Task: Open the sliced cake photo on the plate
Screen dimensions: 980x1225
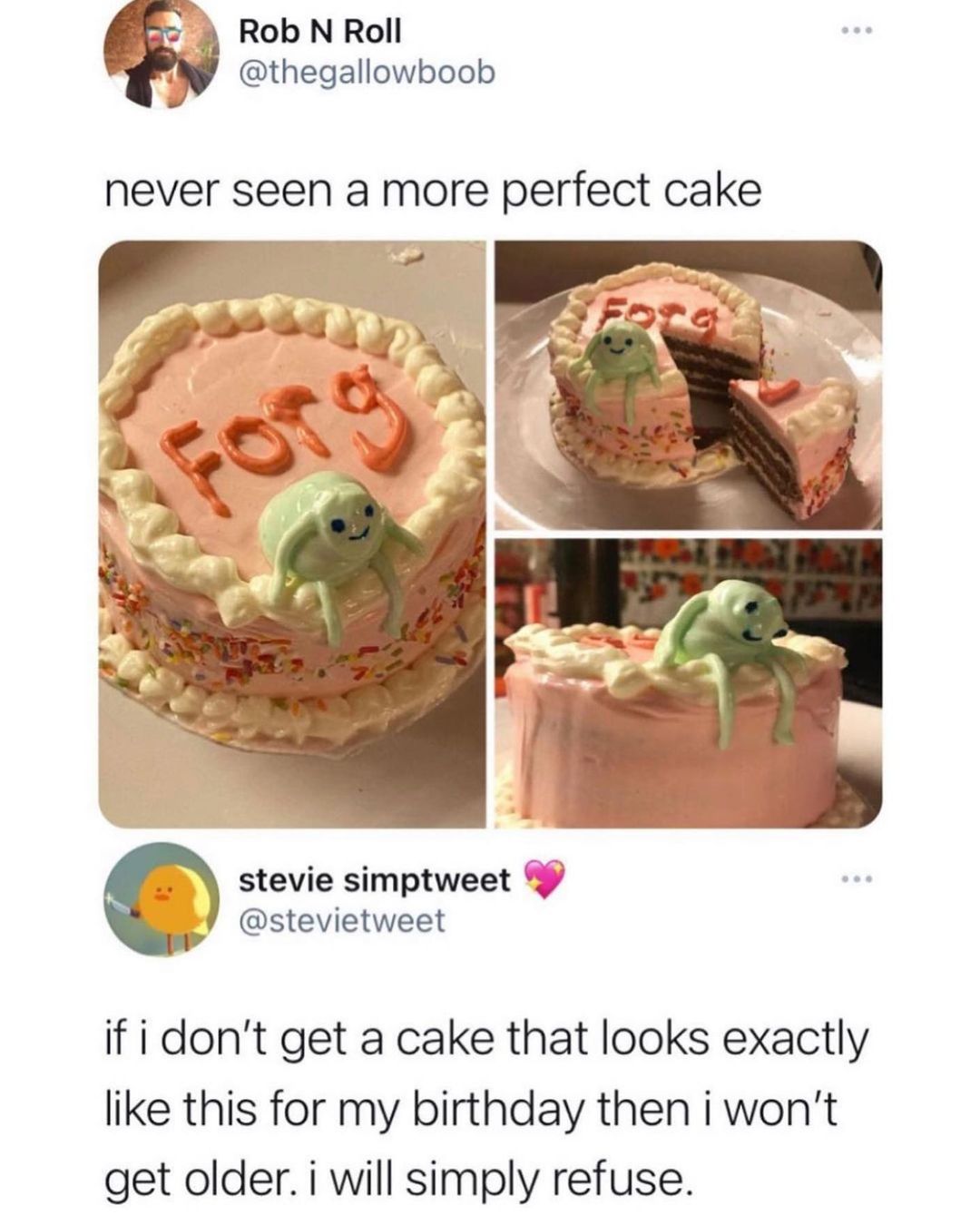Action: point(687,386)
